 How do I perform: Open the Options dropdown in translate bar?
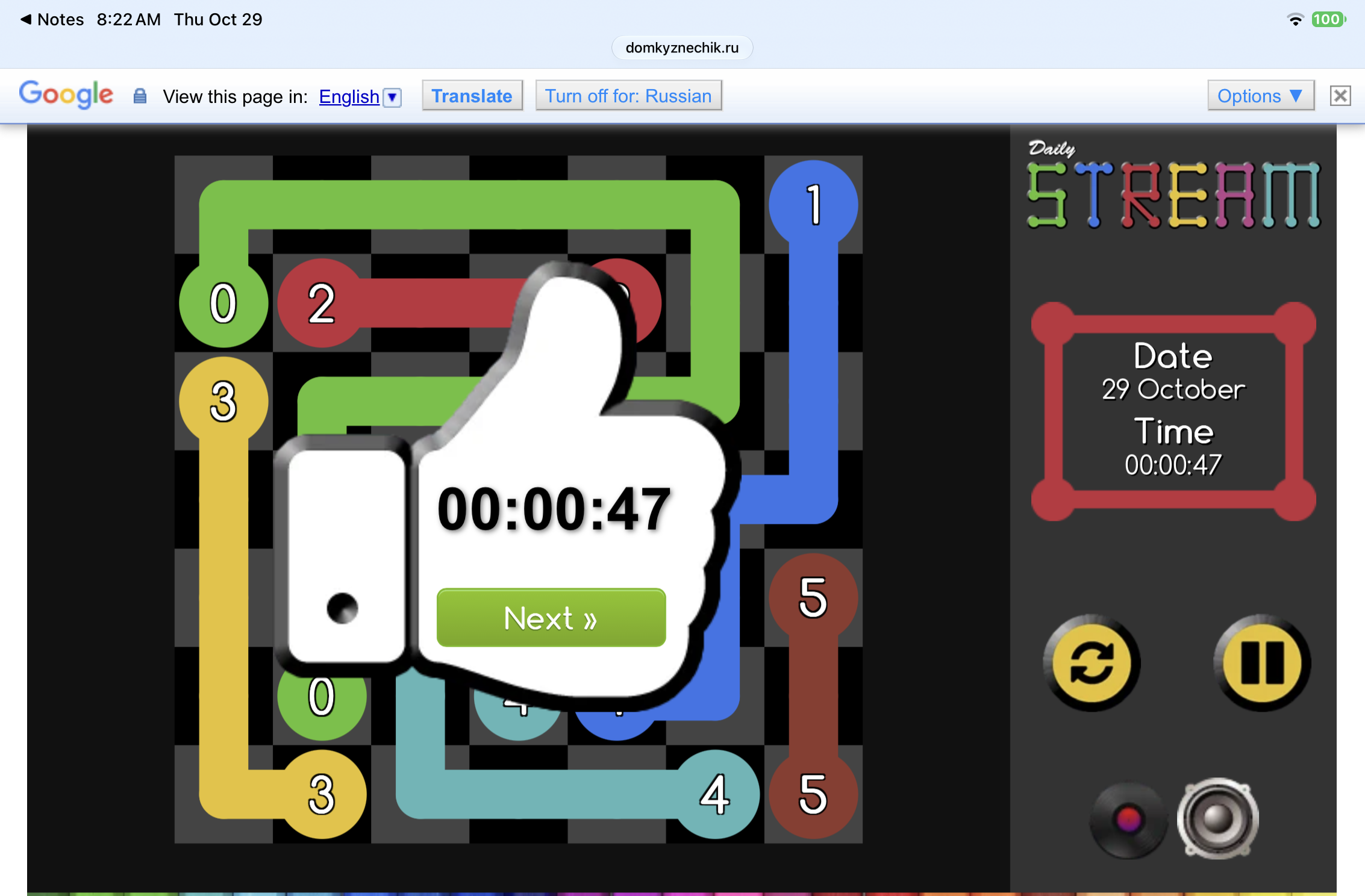click(1260, 96)
